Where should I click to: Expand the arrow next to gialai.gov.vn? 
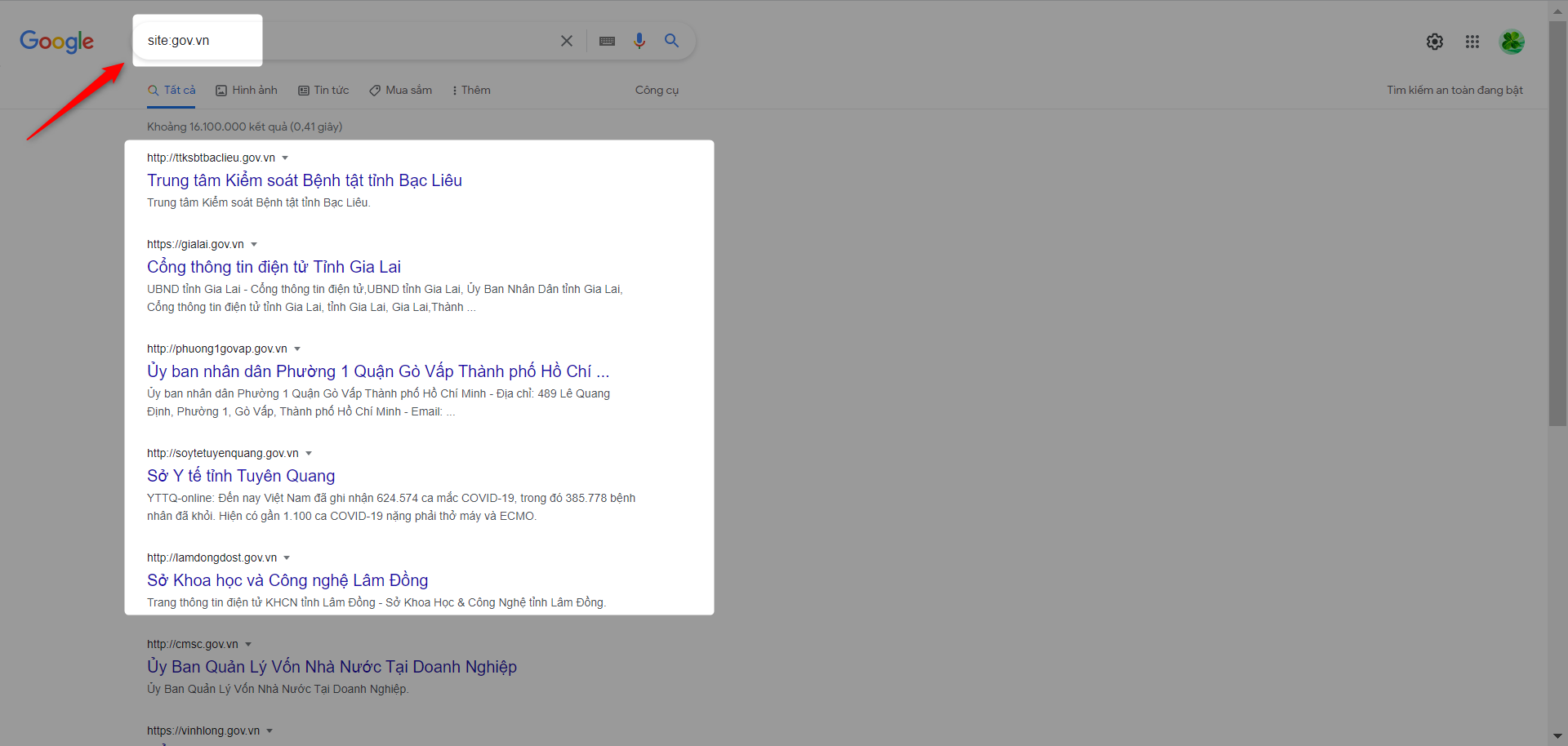coord(254,244)
